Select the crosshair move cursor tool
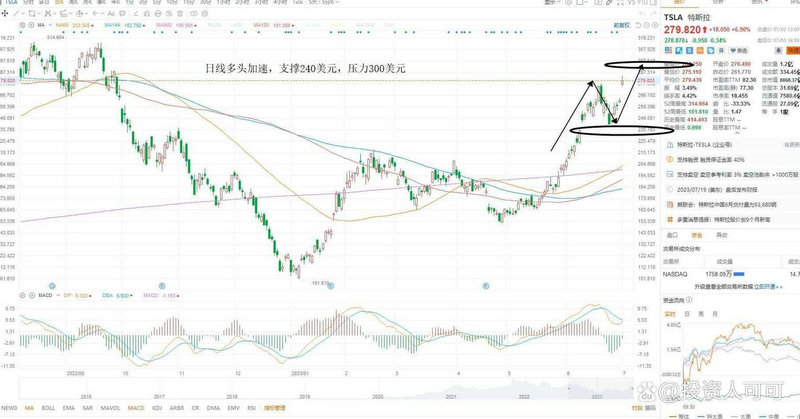The height and width of the screenshot is (419, 800). (5, 13)
